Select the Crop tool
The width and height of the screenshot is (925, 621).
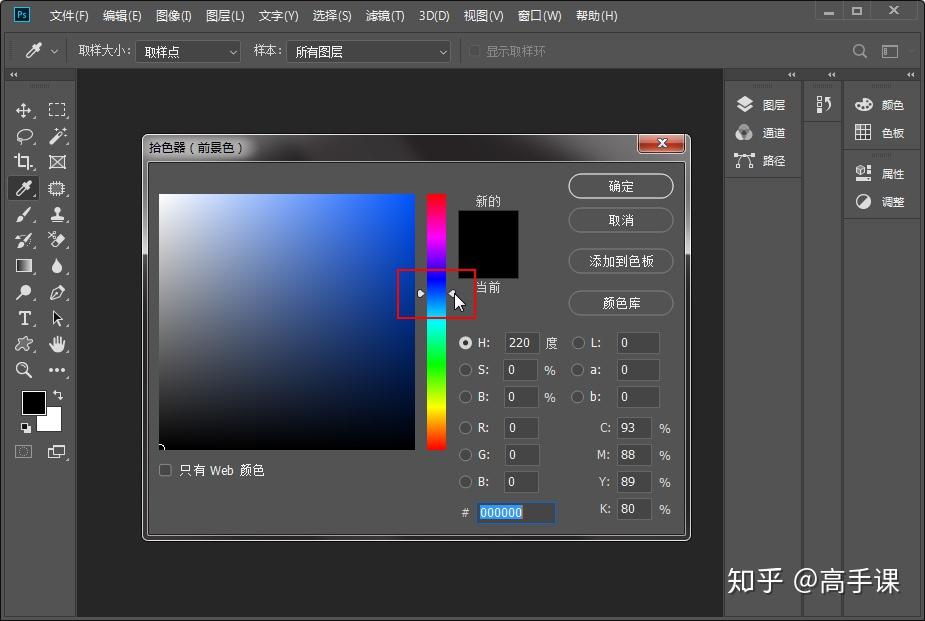tap(24, 162)
